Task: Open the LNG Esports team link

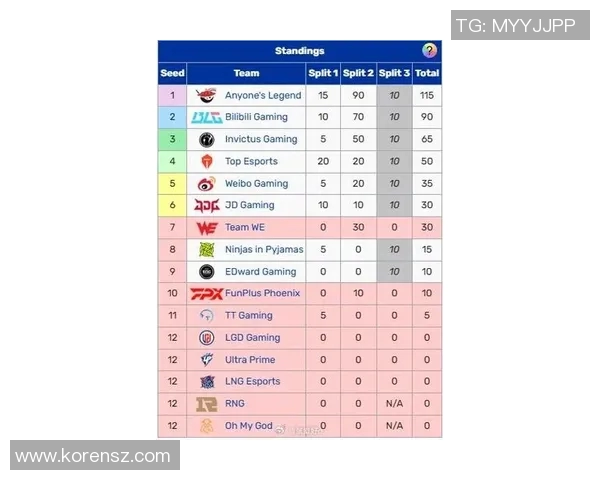Action: click(252, 381)
